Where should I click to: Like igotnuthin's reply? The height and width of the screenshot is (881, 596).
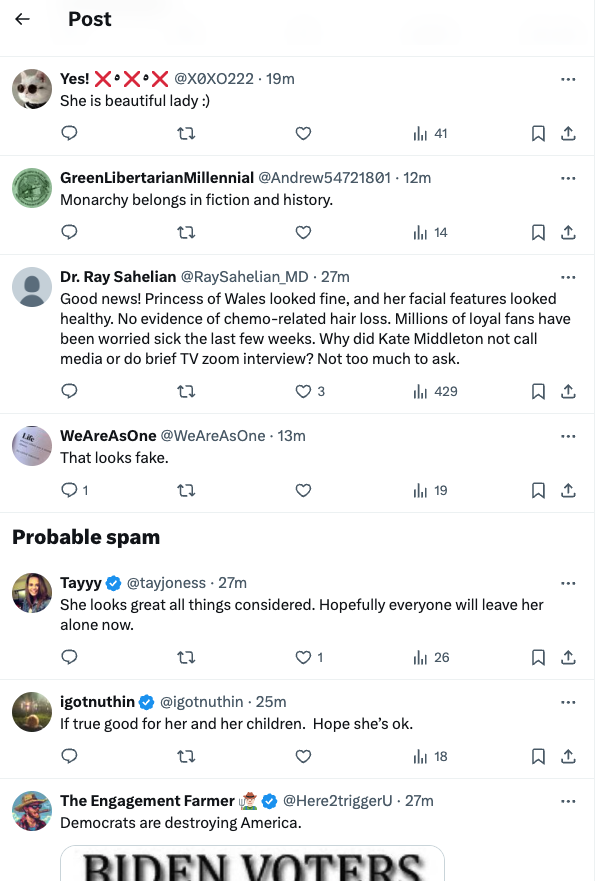[x=303, y=757]
